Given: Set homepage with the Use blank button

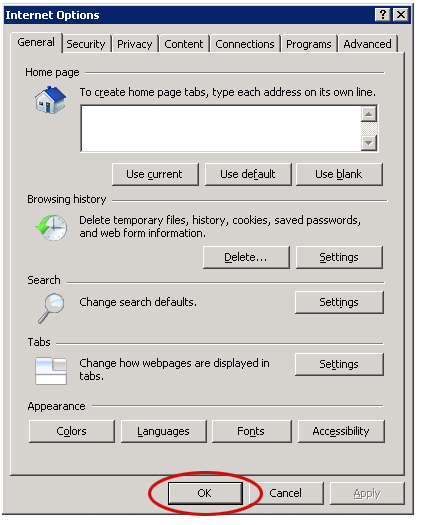Looking at the screenshot, I should 339,174.
